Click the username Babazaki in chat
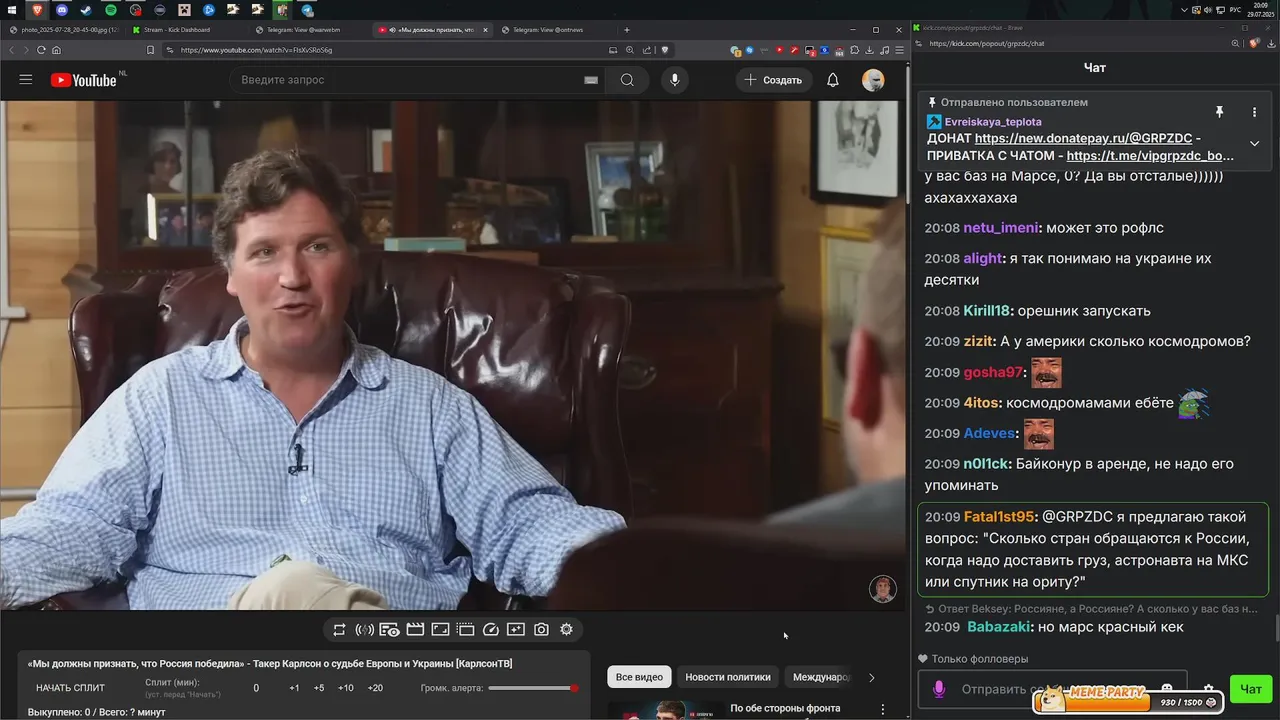This screenshot has height=720, width=1280. tap(1000, 627)
